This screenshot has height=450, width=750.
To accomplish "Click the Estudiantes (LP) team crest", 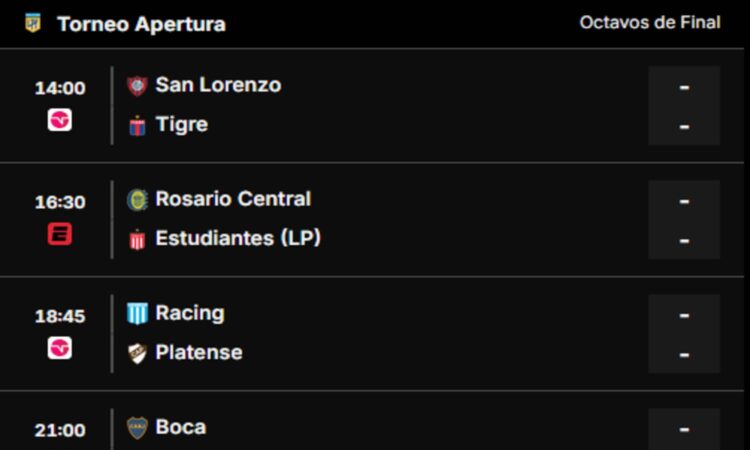I will coord(137,239).
